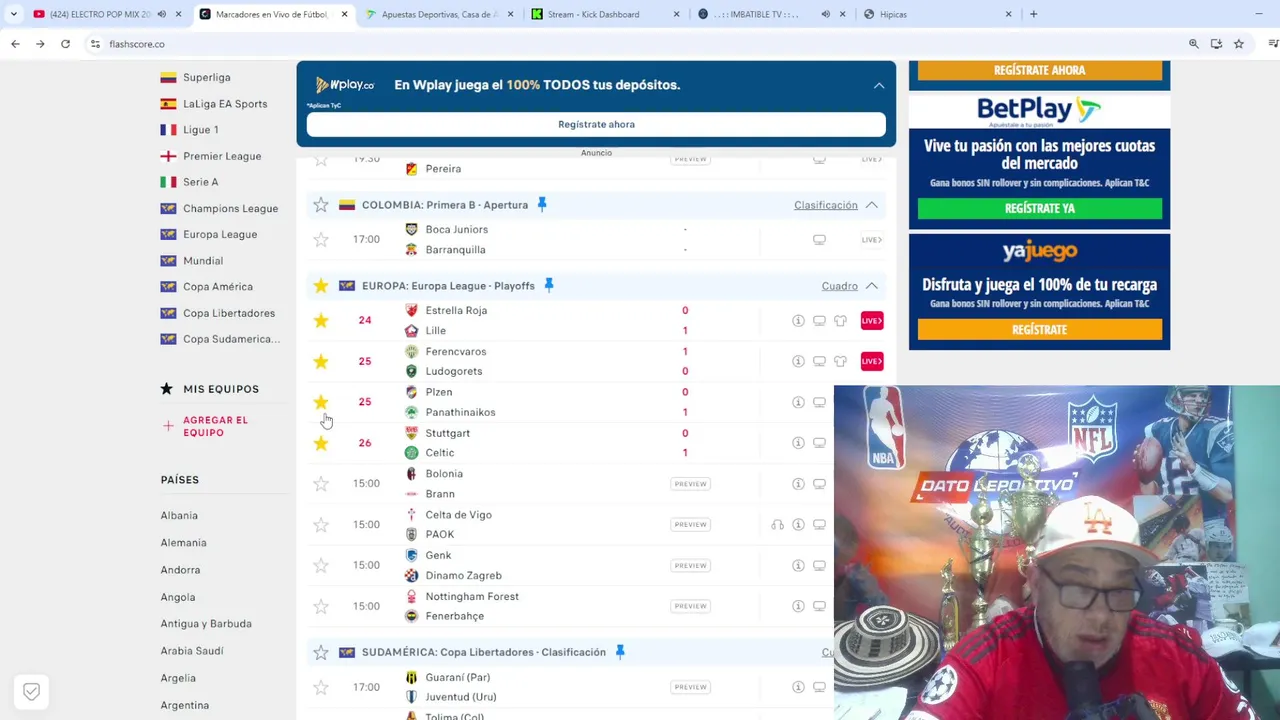
Task: Select Alemania in the countries list
Action: (x=184, y=543)
